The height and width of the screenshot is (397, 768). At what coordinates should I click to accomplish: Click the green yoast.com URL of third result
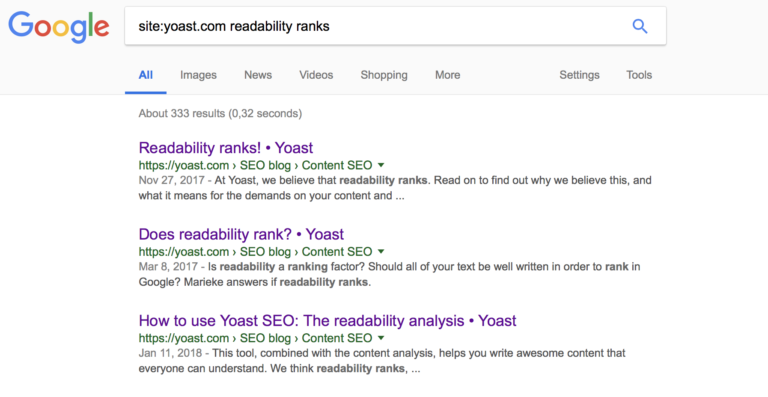tap(184, 338)
